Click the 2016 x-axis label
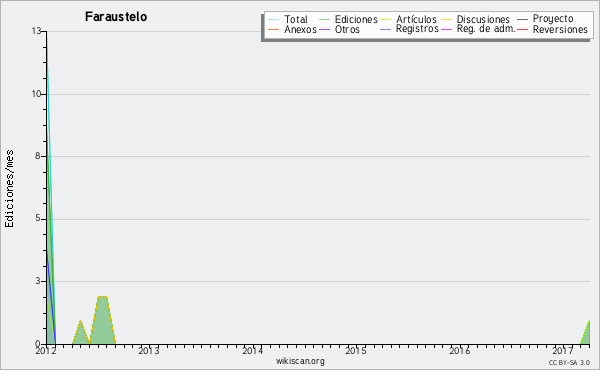 coord(460,350)
